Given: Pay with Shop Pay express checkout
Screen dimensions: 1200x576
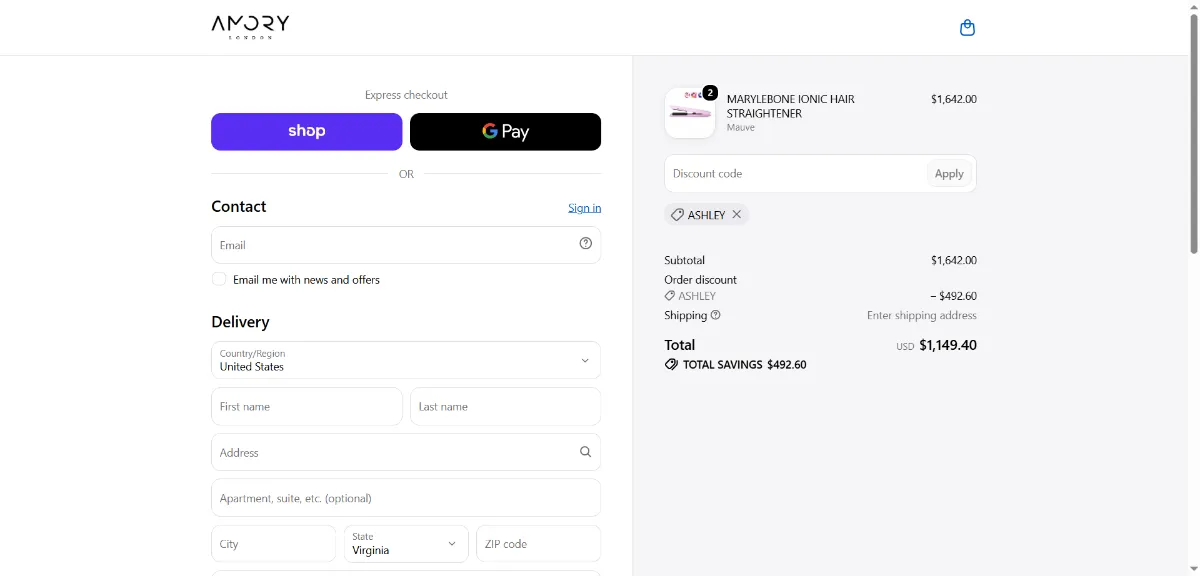Looking at the screenshot, I should coord(306,131).
